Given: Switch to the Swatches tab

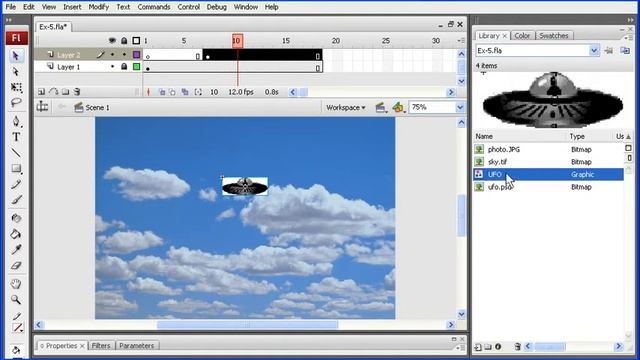Looking at the screenshot, I should coord(554,36).
